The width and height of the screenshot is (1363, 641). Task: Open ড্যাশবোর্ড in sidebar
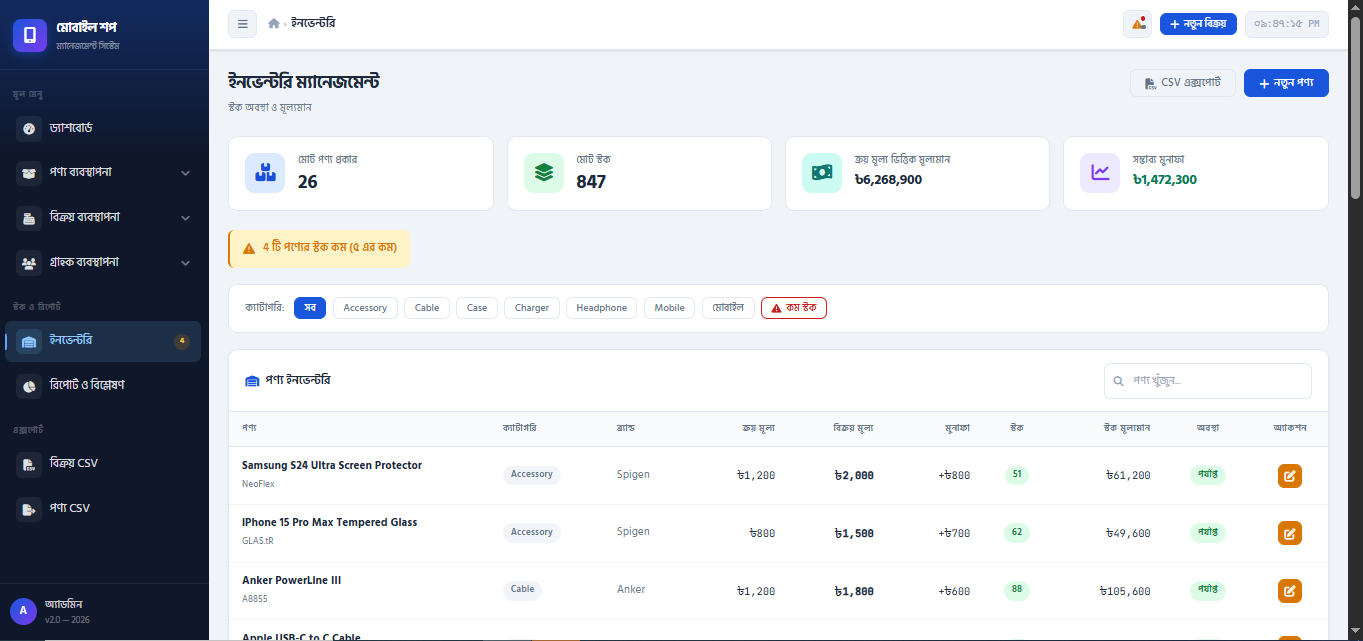pos(103,128)
